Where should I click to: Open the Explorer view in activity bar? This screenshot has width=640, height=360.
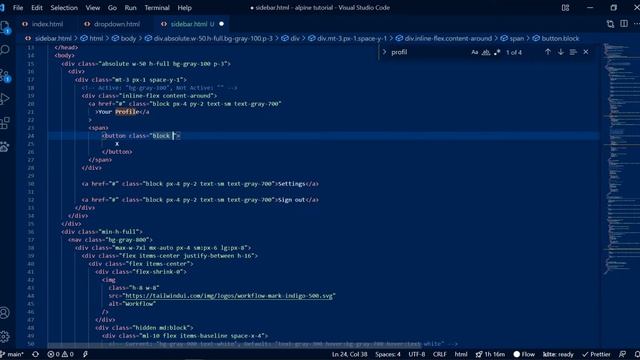click(x=5, y=27)
